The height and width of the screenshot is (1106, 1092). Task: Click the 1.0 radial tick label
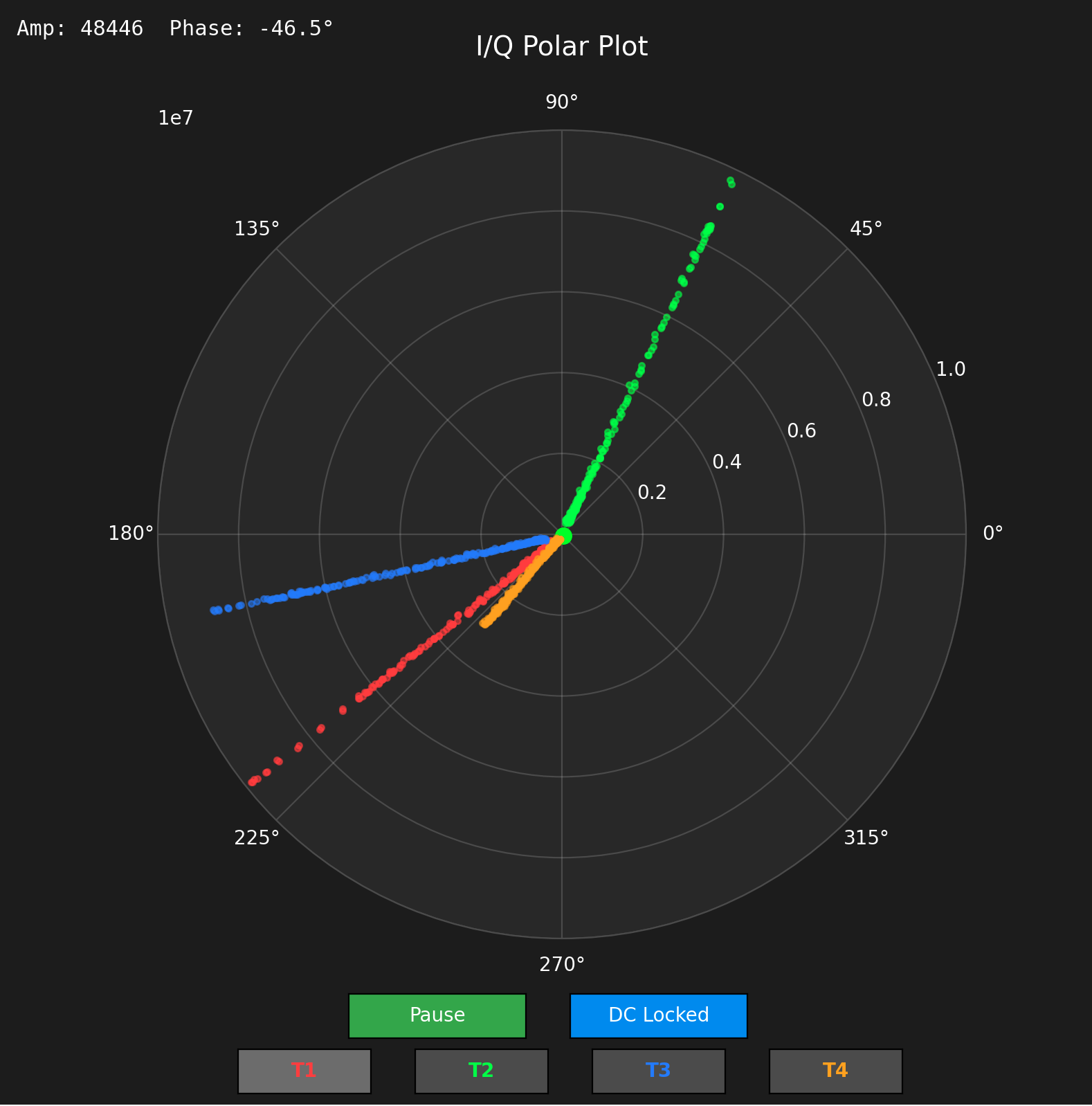coord(951,370)
